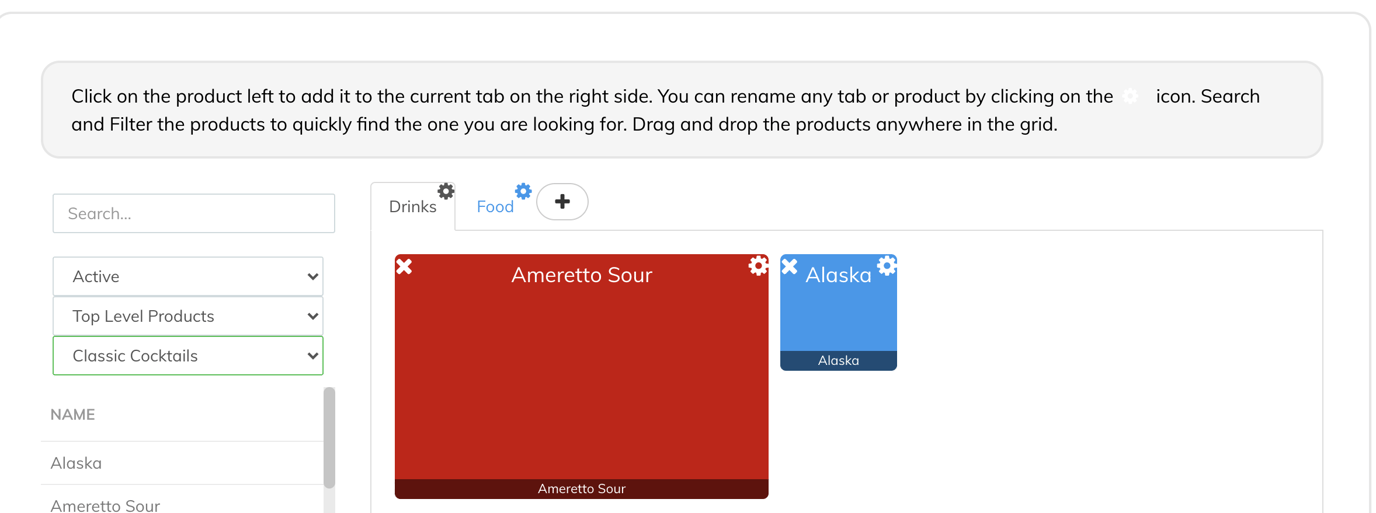1376x513 pixels.
Task: Open settings gear on Drinks tab
Action: [x=446, y=191]
